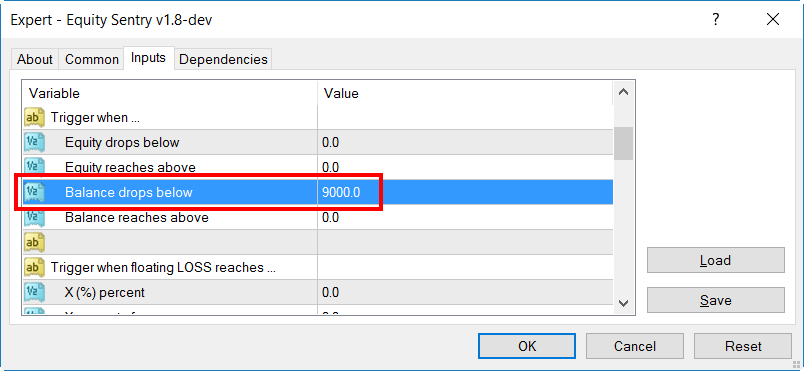Select the 'Equity drops below' label
This screenshot has width=804, height=371.
pos(122,142)
